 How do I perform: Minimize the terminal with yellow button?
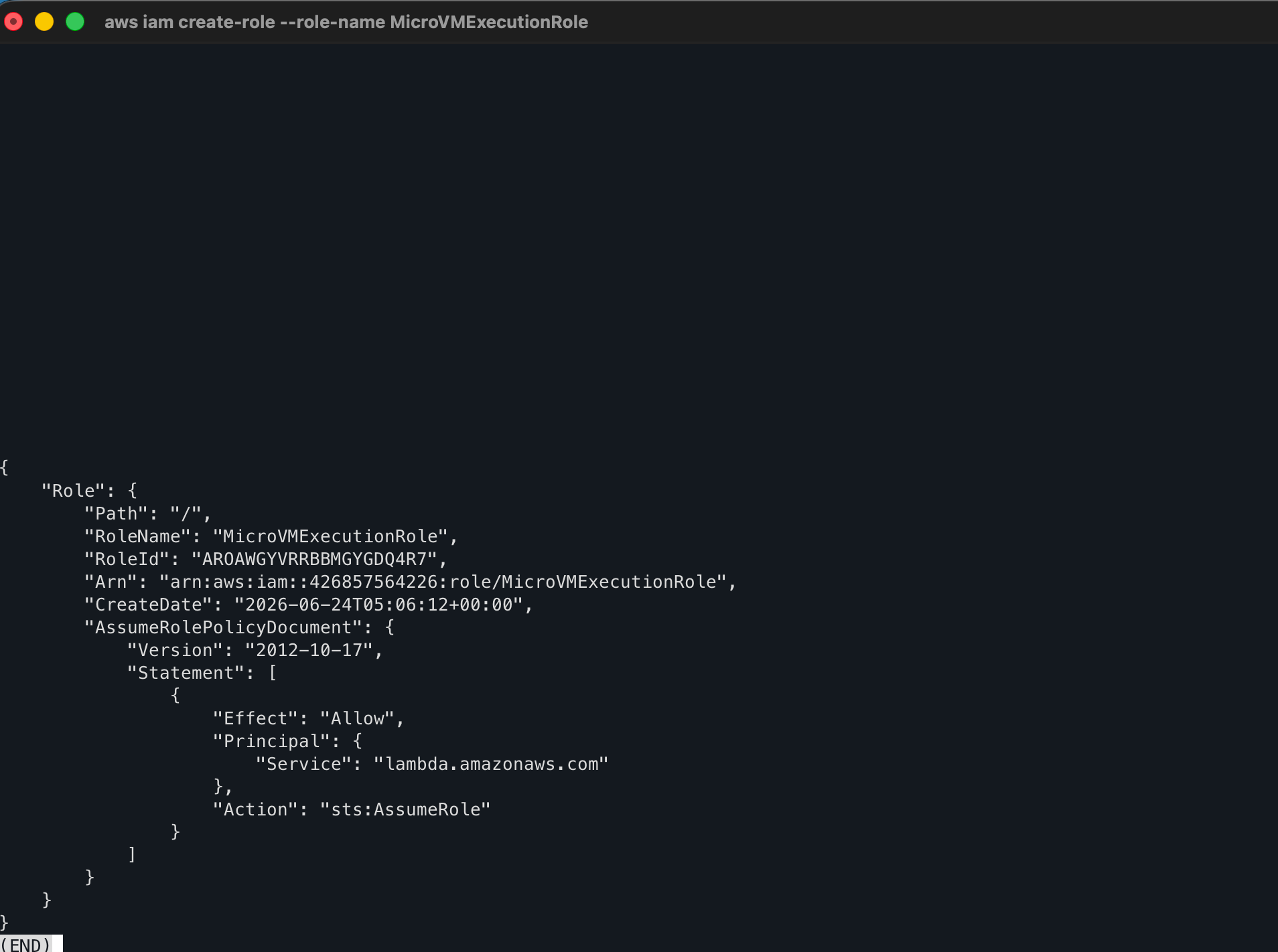click(44, 22)
